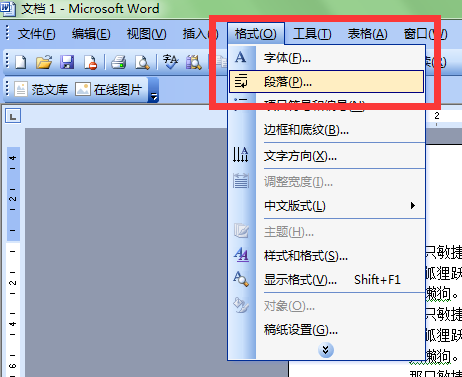Open the 编辑(E) menu
This screenshot has height=377, width=462.
coord(91,34)
